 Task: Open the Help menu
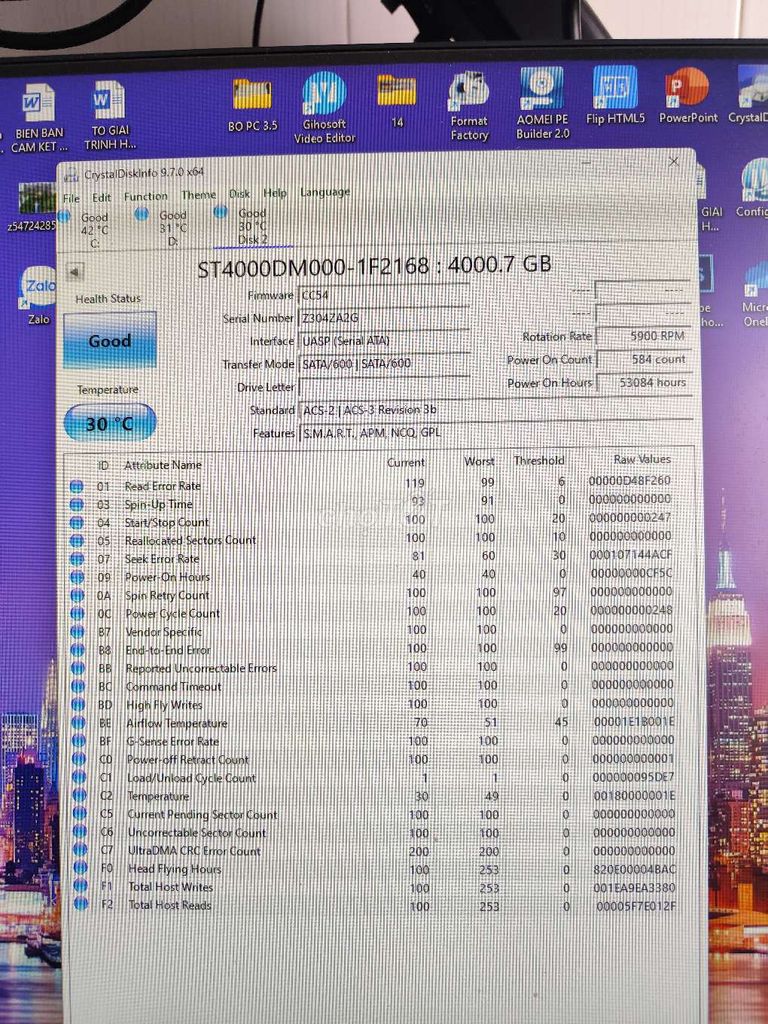click(275, 193)
